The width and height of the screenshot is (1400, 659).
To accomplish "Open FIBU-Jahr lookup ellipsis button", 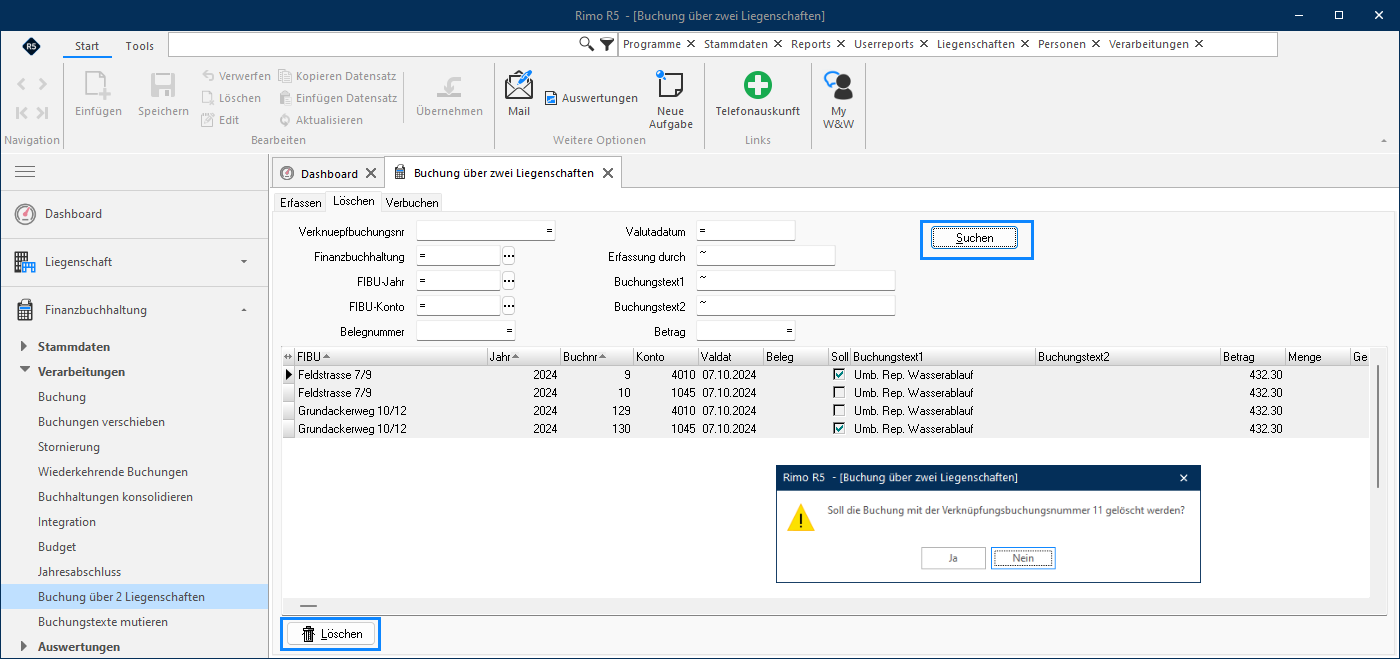I will (508, 281).
